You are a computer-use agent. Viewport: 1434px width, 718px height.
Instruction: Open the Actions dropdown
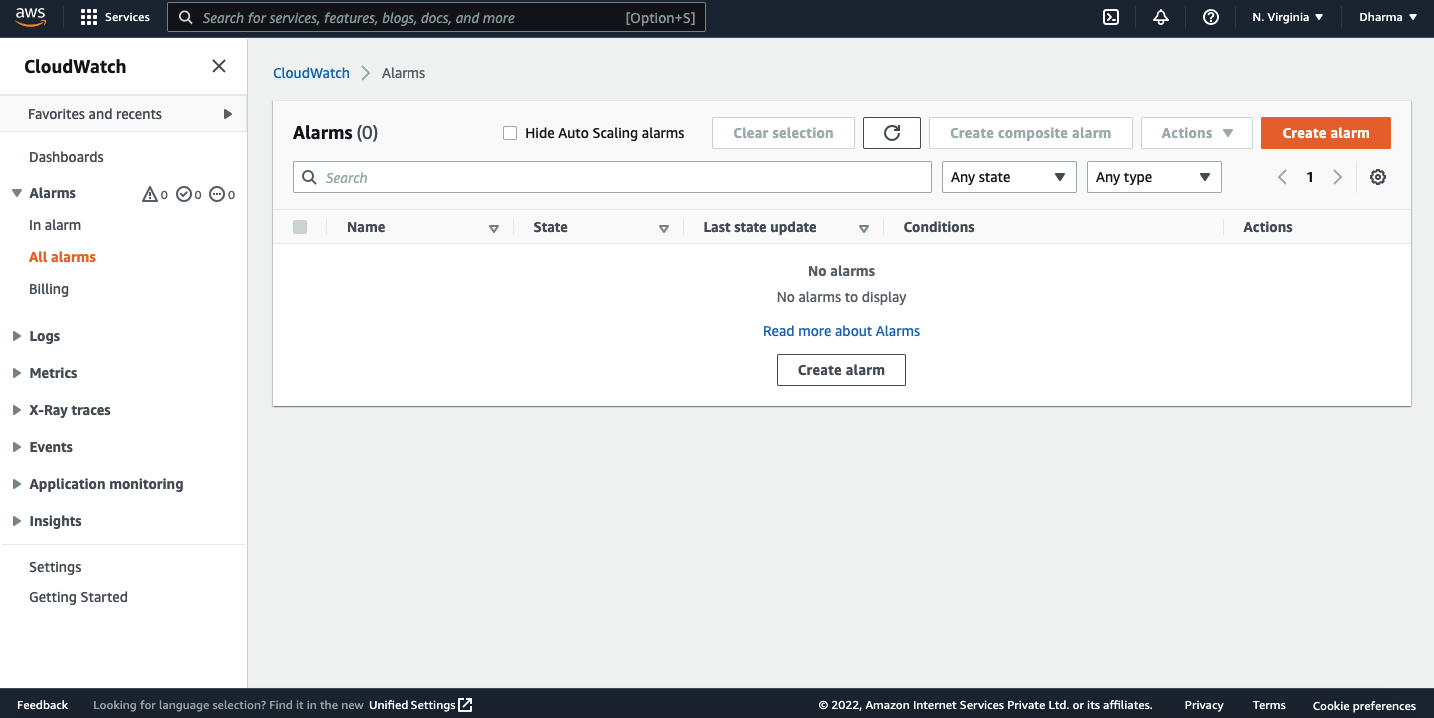click(x=1197, y=133)
